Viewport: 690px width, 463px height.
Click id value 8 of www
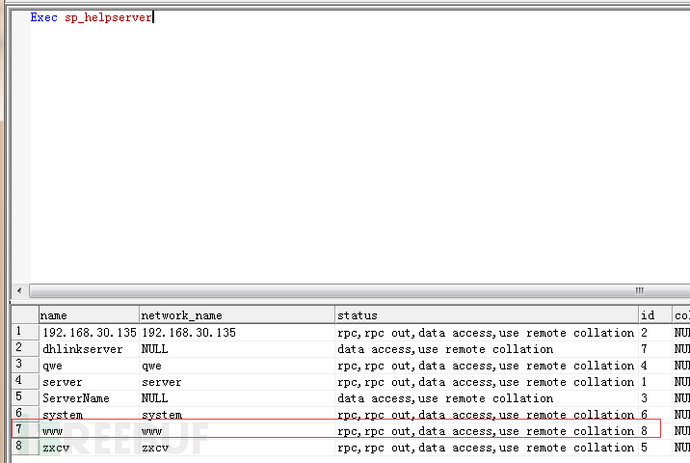[x=655, y=430]
